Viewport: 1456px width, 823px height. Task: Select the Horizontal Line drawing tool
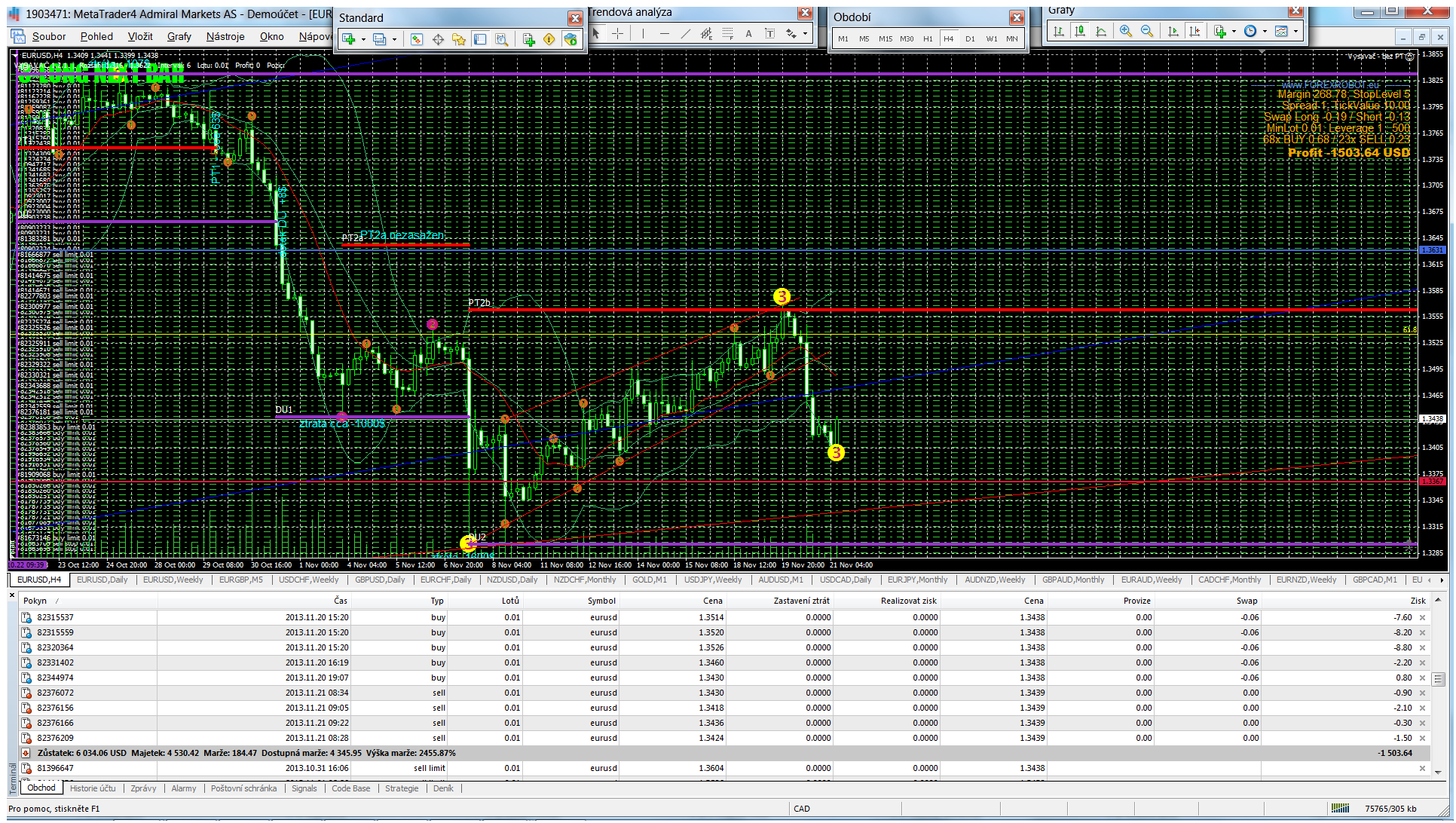[x=664, y=33]
